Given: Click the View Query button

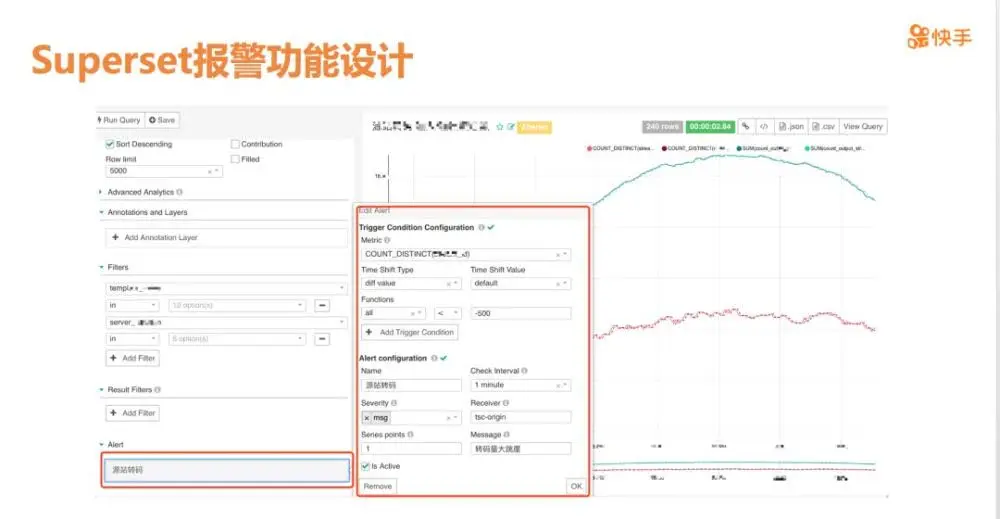Looking at the screenshot, I should pyautogui.click(x=863, y=126).
